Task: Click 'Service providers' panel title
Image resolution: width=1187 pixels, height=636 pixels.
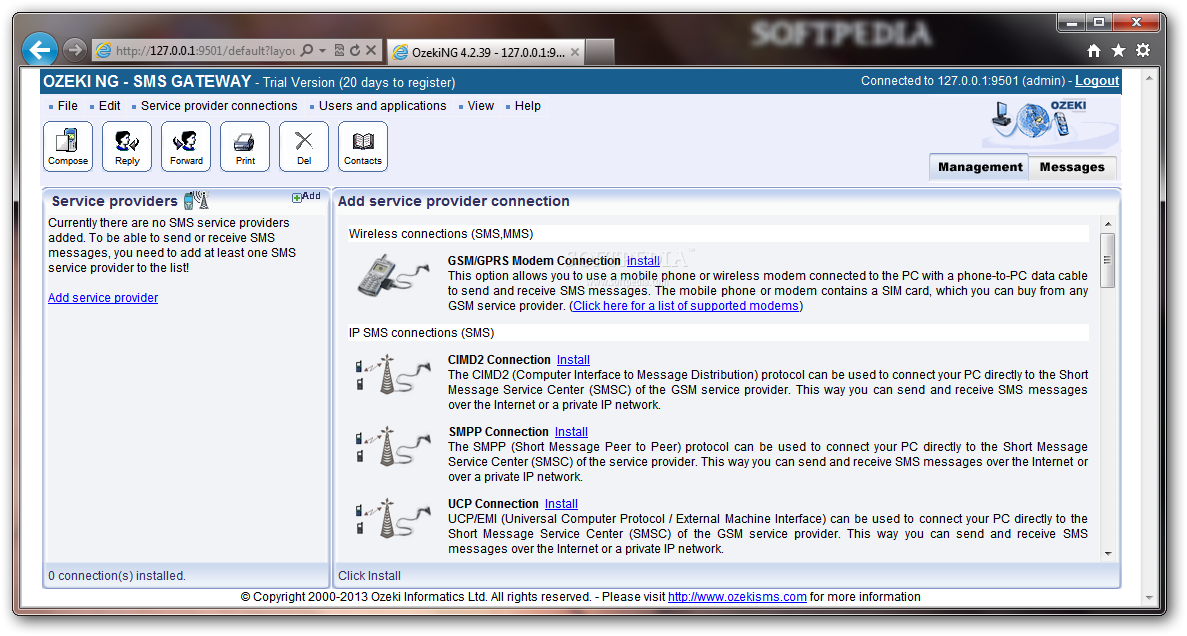Action: (114, 201)
